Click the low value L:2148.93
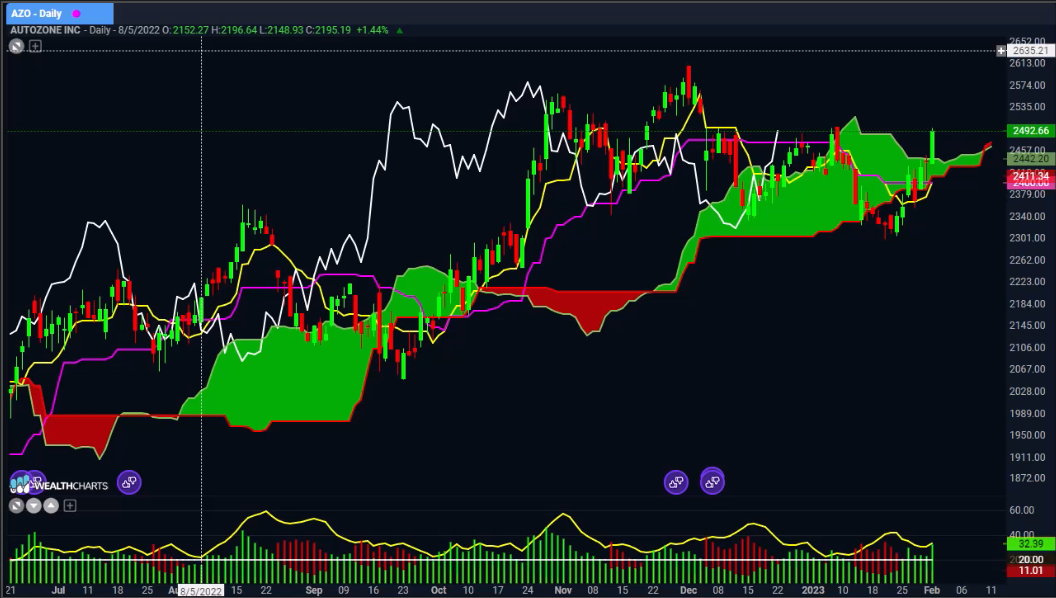This screenshot has width=1056, height=598. 281,30
